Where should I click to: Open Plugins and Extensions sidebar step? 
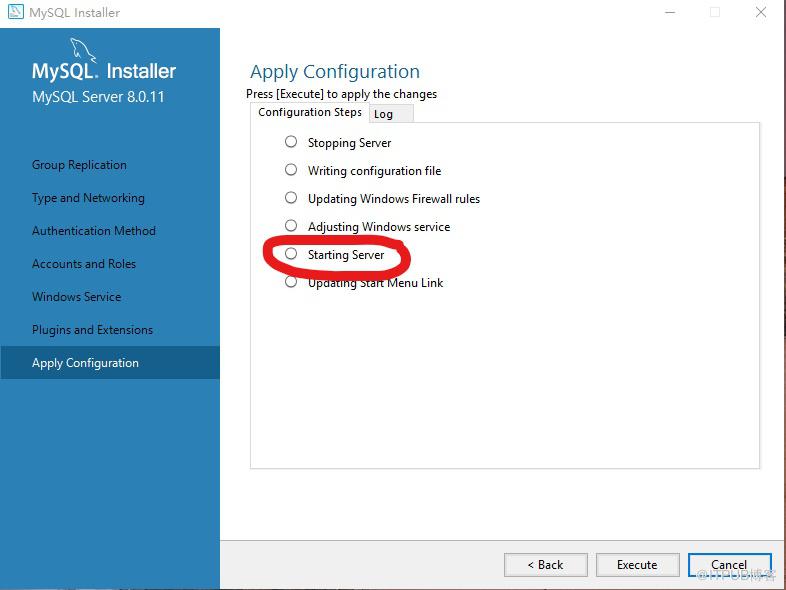pos(92,330)
